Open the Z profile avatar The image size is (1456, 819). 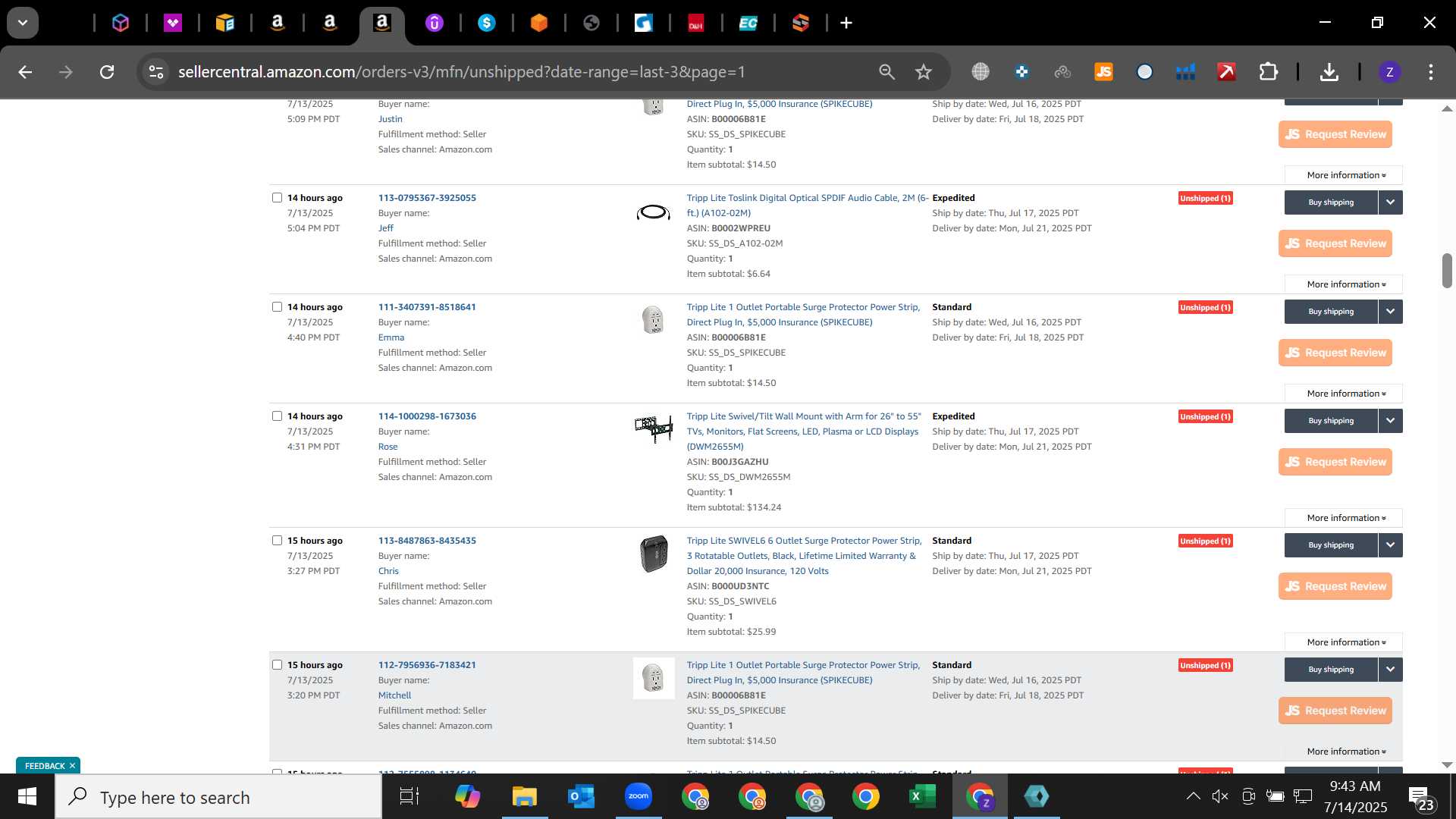[x=1389, y=72]
